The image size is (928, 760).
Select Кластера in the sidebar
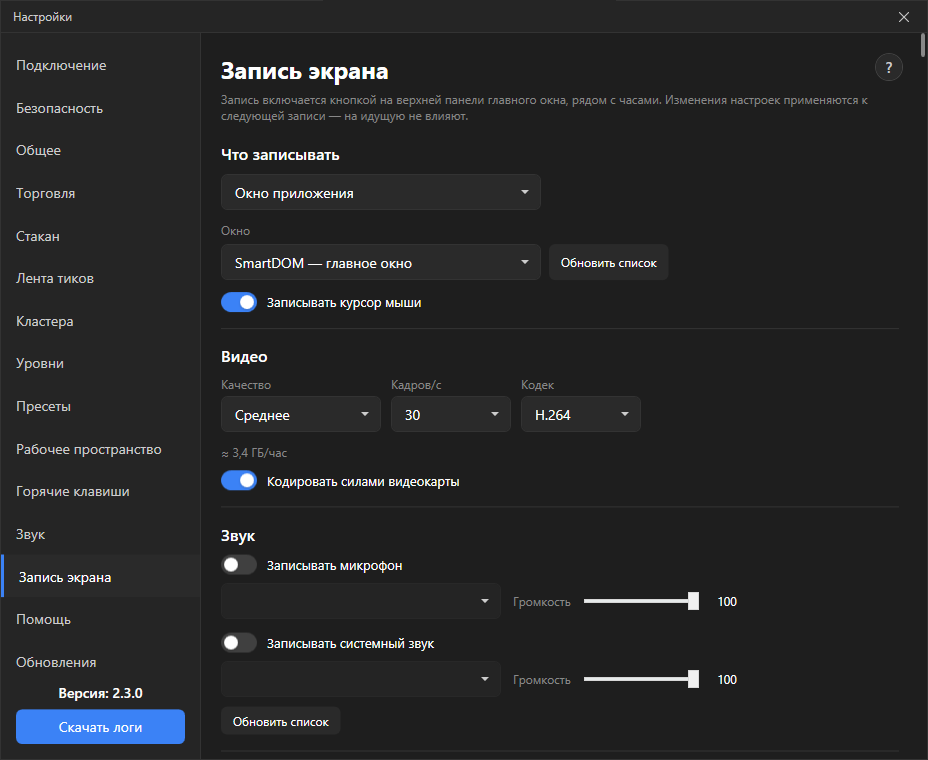click(101, 321)
